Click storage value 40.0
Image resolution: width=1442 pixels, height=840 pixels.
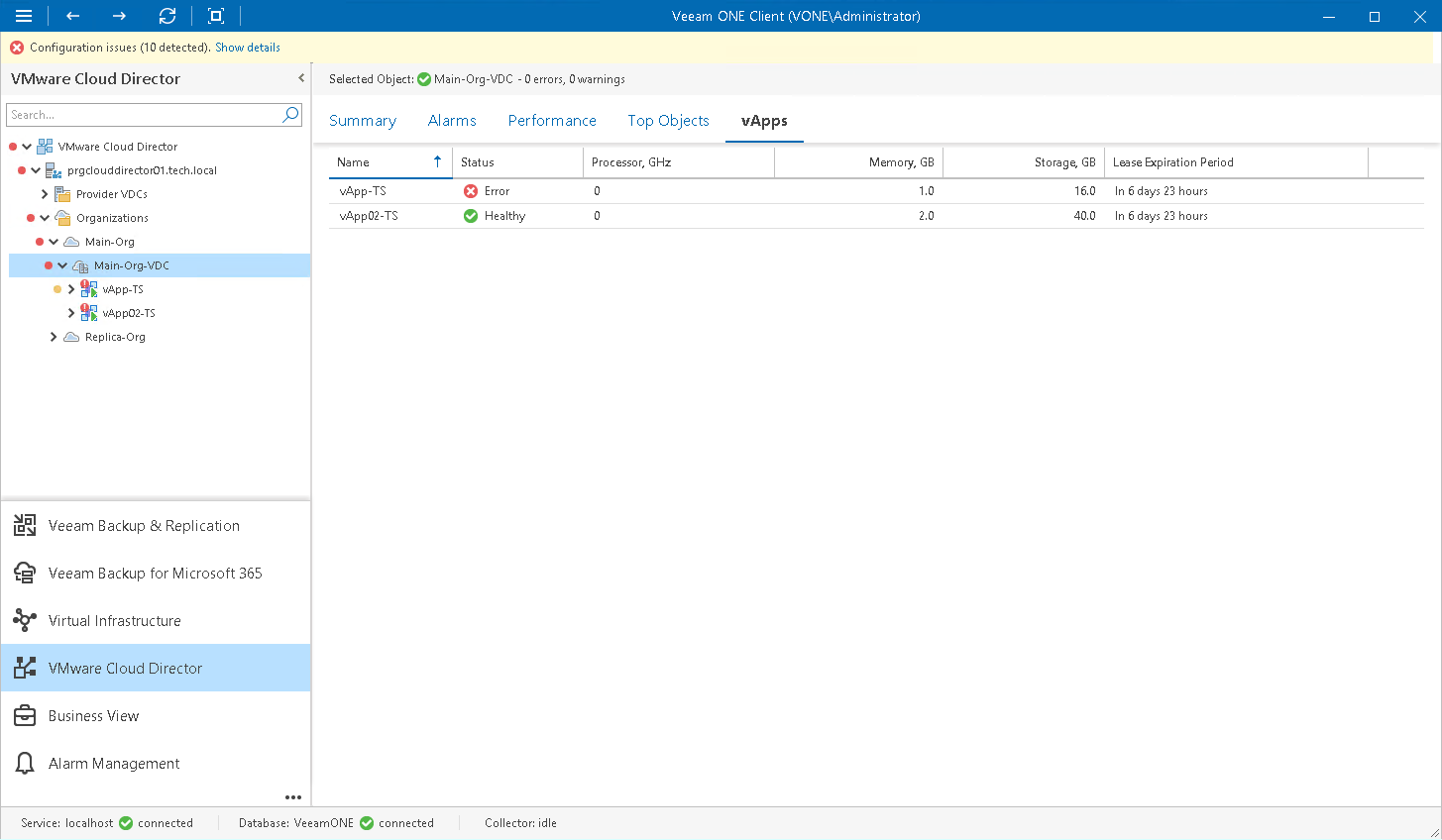point(1084,216)
